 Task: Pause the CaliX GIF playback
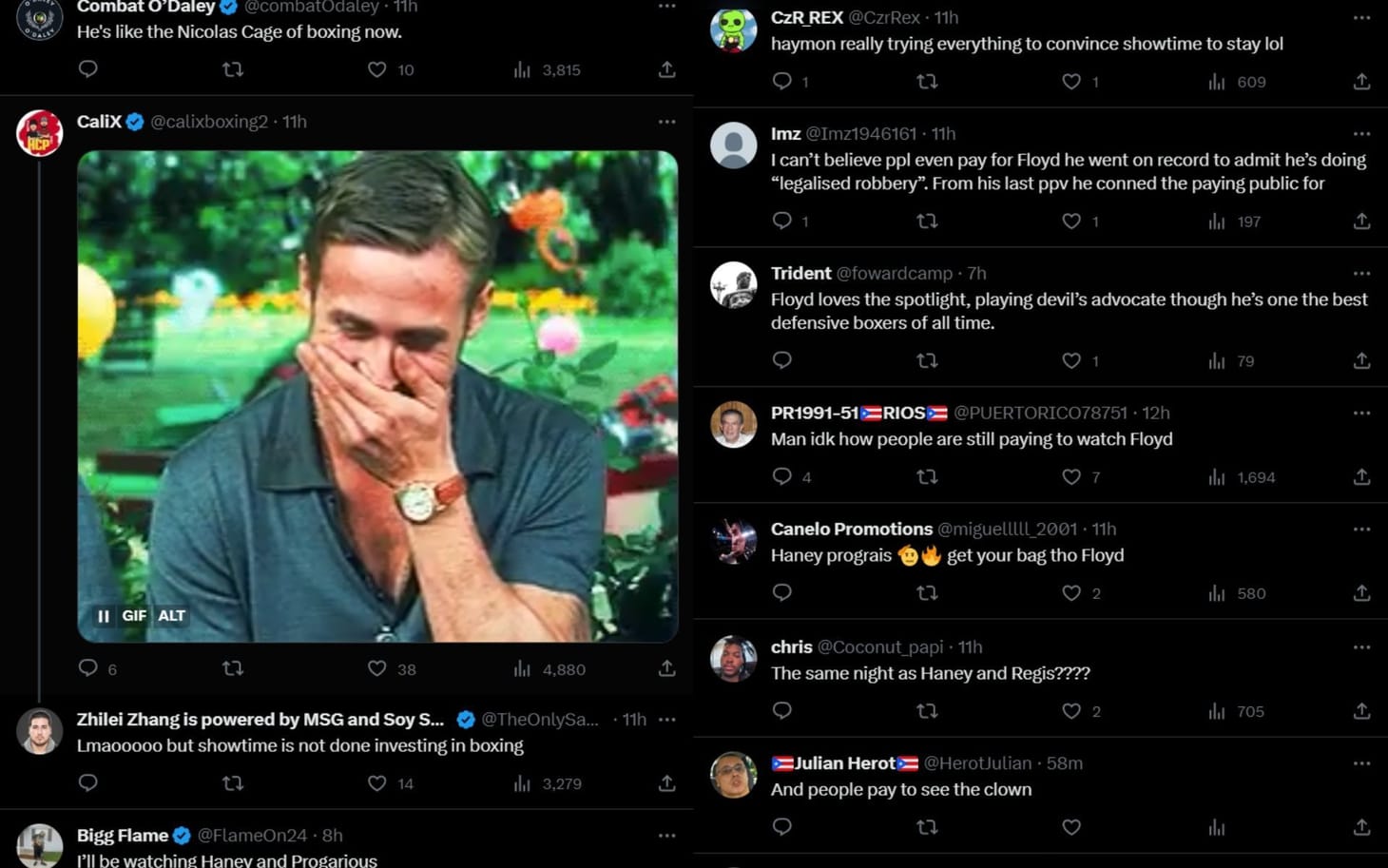104,616
